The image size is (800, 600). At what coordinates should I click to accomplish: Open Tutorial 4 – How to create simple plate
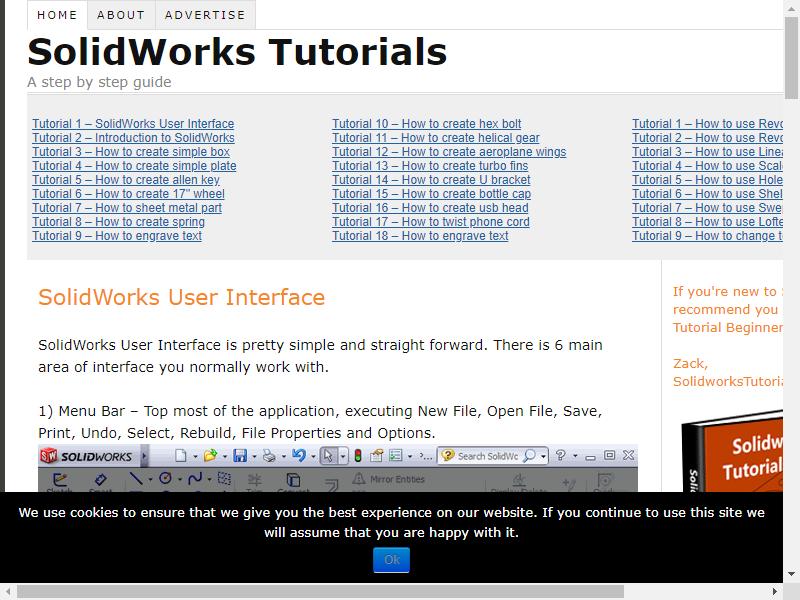[134, 166]
